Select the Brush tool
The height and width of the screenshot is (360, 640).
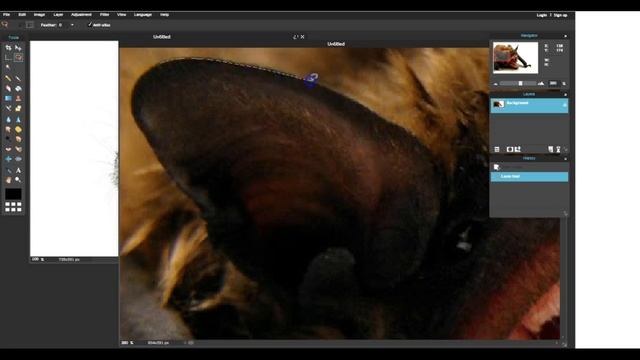click(18, 78)
